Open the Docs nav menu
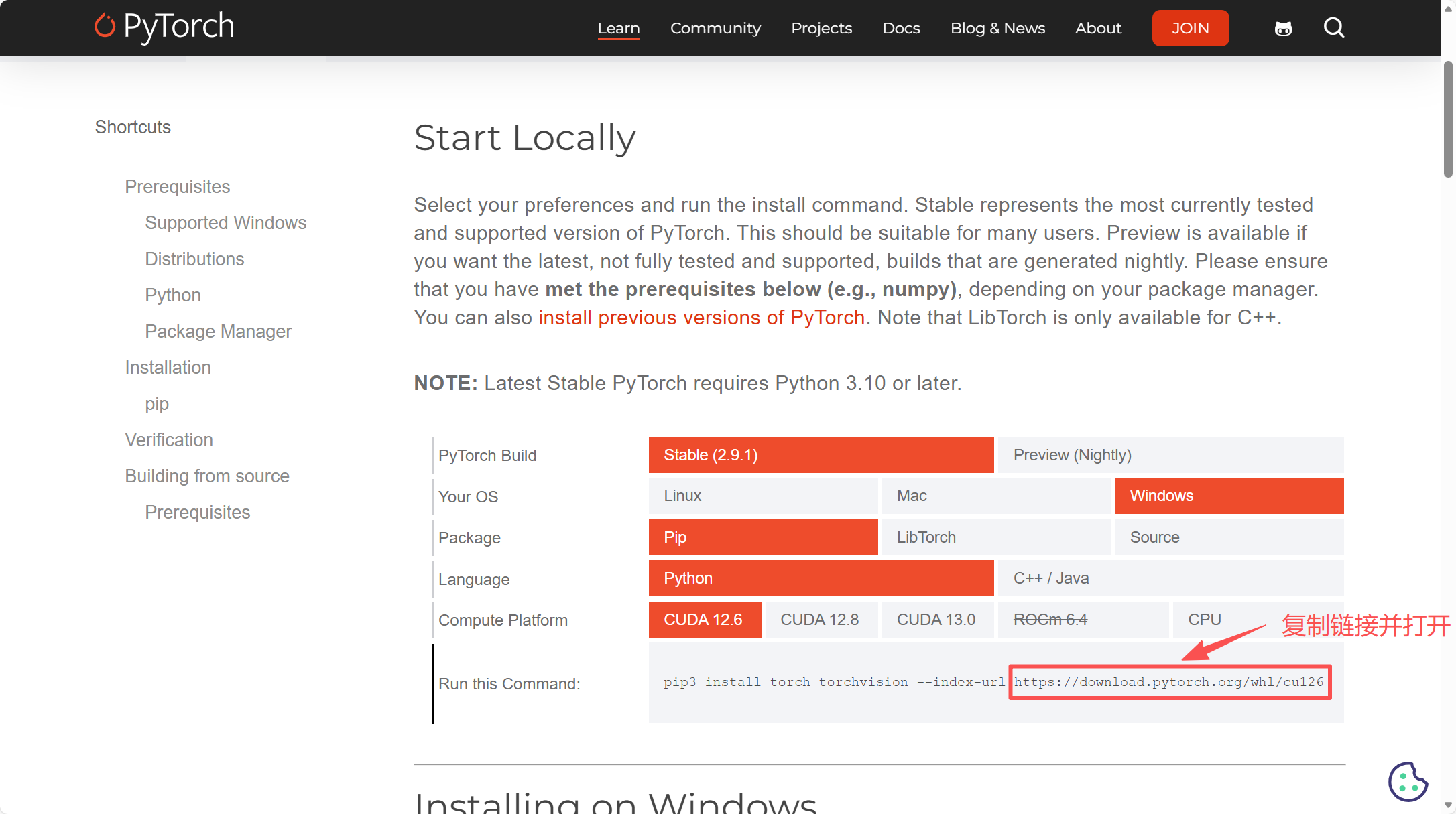The width and height of the screenshot is (1456, 814). 901,28
